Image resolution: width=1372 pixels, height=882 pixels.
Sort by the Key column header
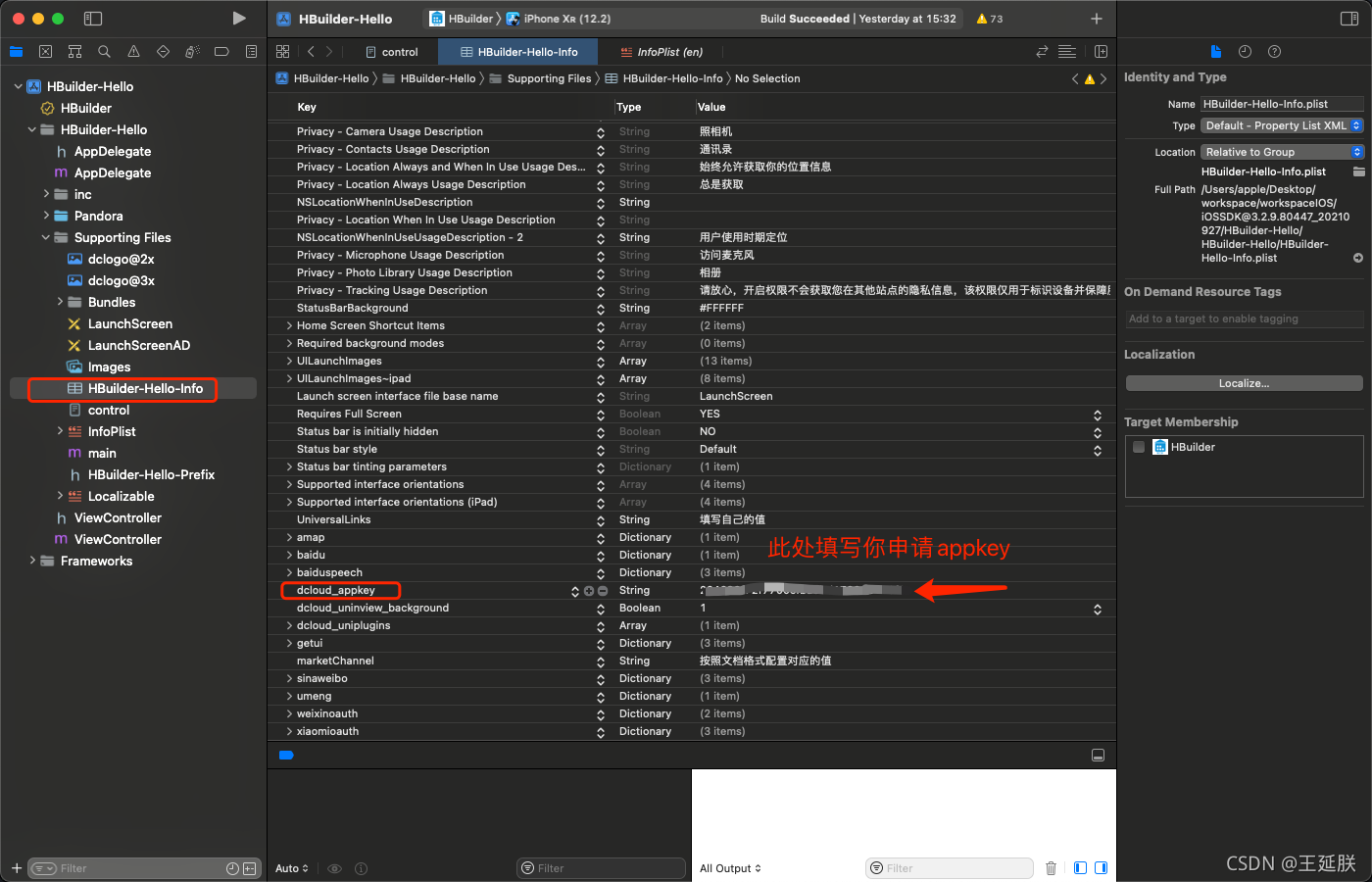click(x=307, y=107)
